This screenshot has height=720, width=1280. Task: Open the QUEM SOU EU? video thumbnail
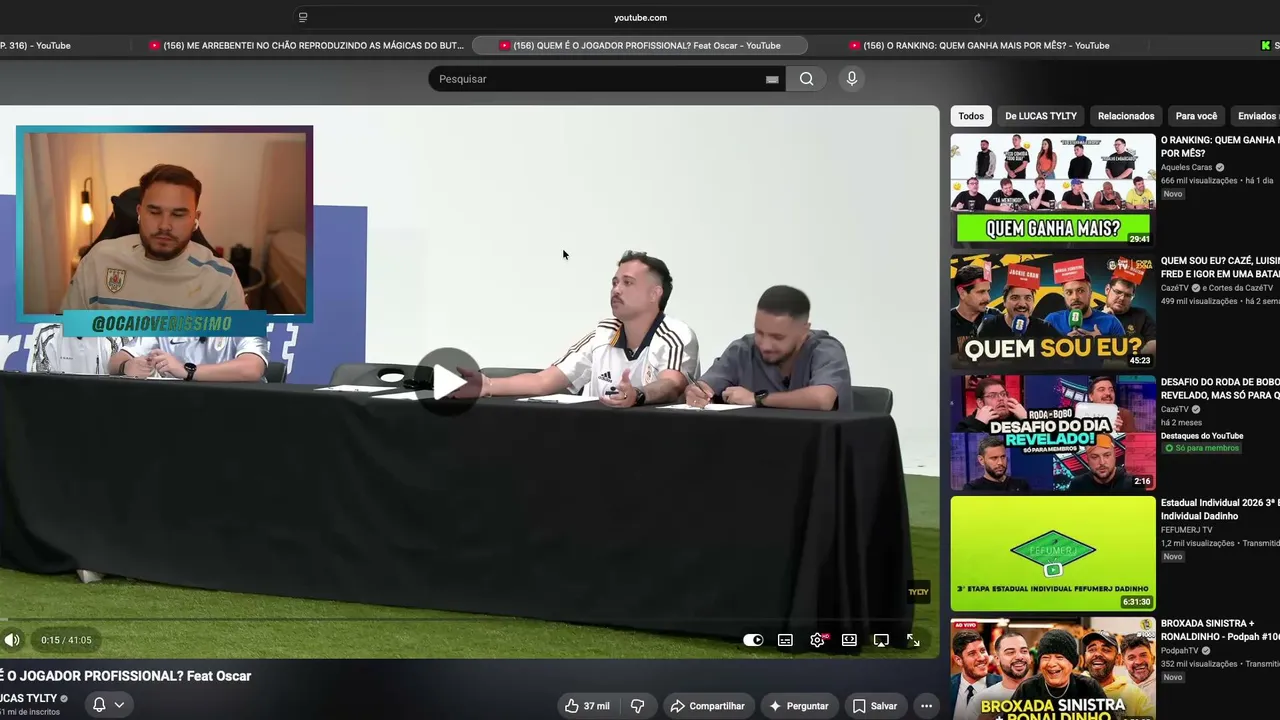tap(1052, 311)
